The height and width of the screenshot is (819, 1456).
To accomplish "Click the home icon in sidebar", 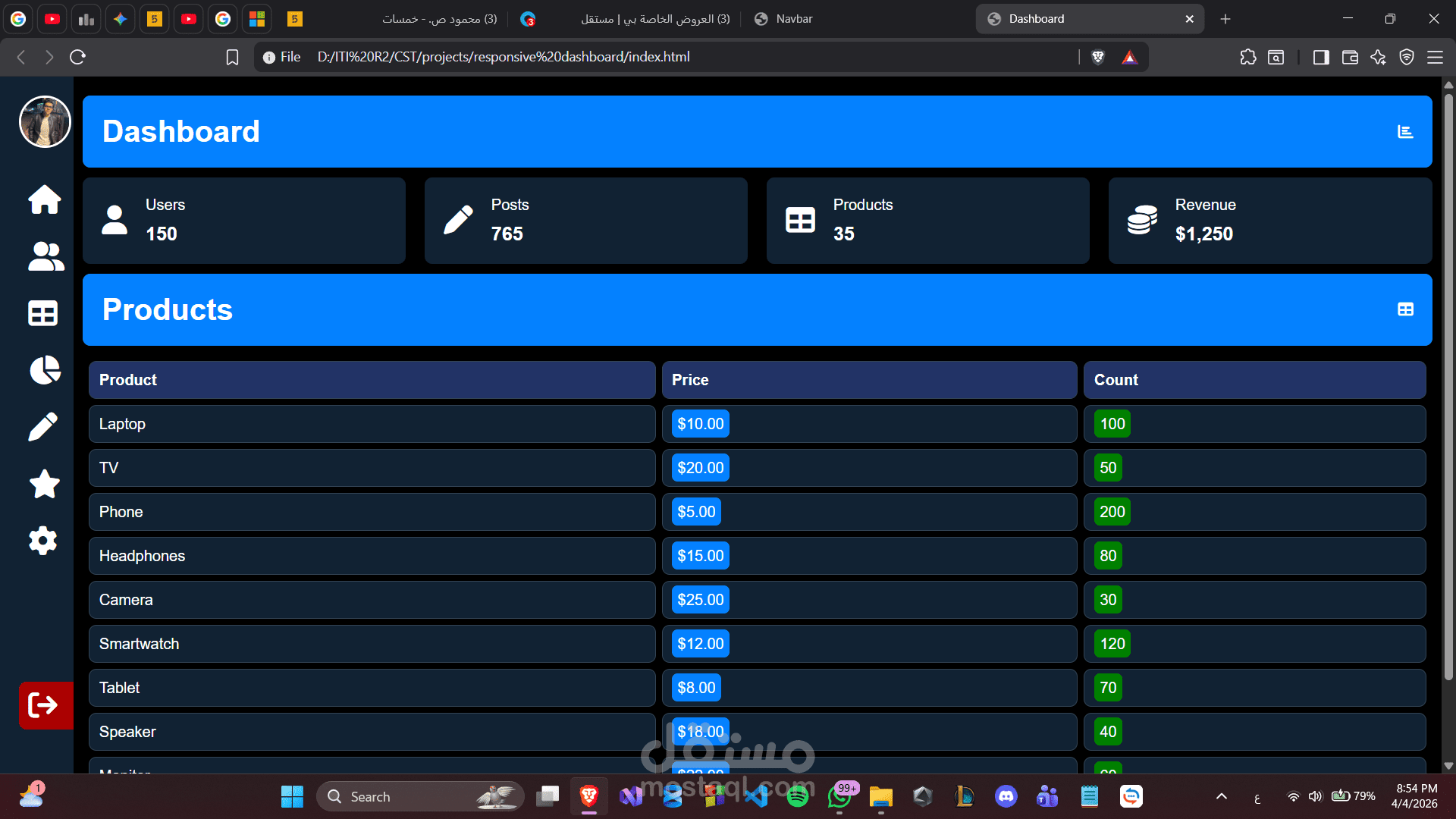I will (45, 199).
